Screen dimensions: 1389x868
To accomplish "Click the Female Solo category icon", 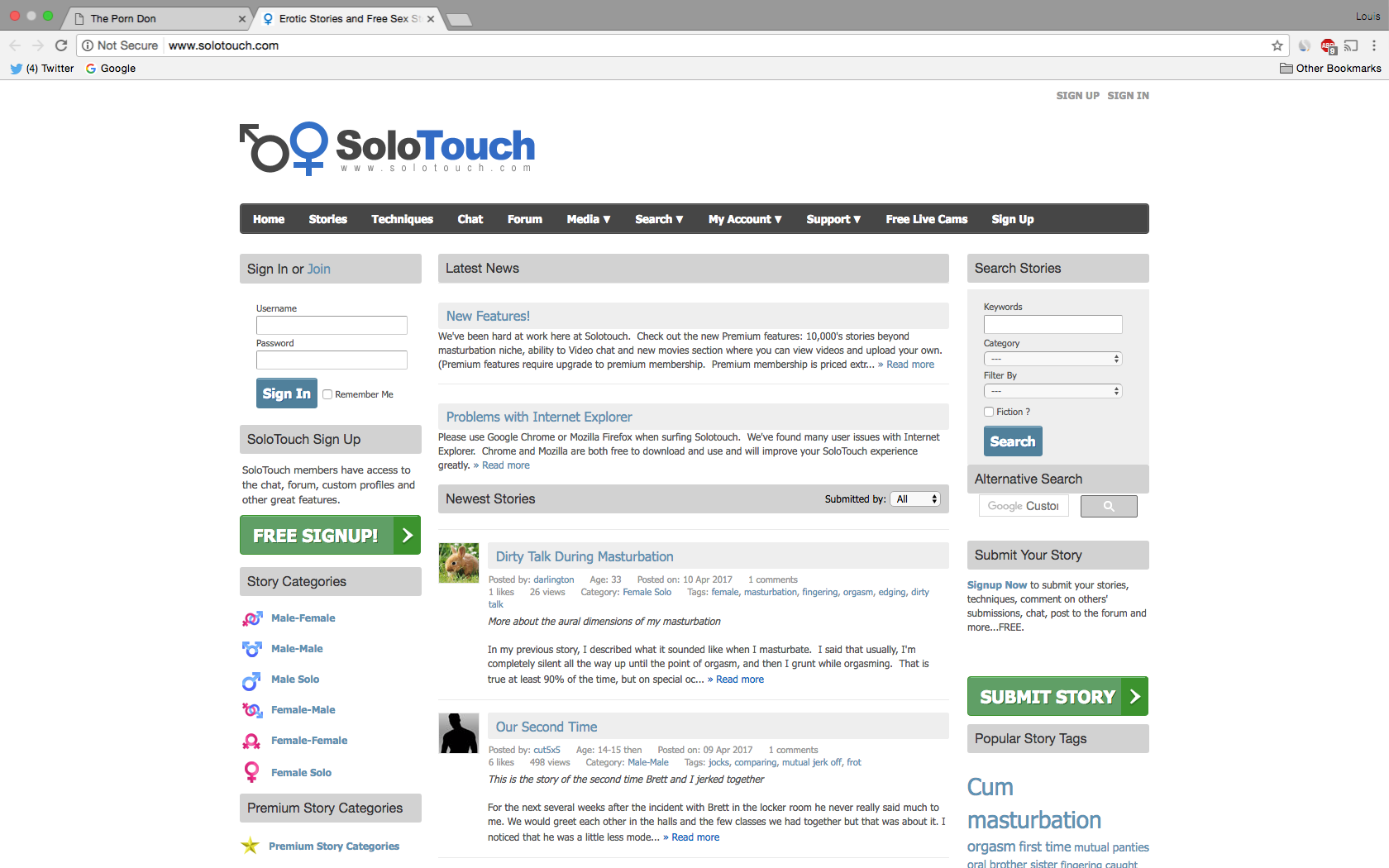I will [251, 772].
